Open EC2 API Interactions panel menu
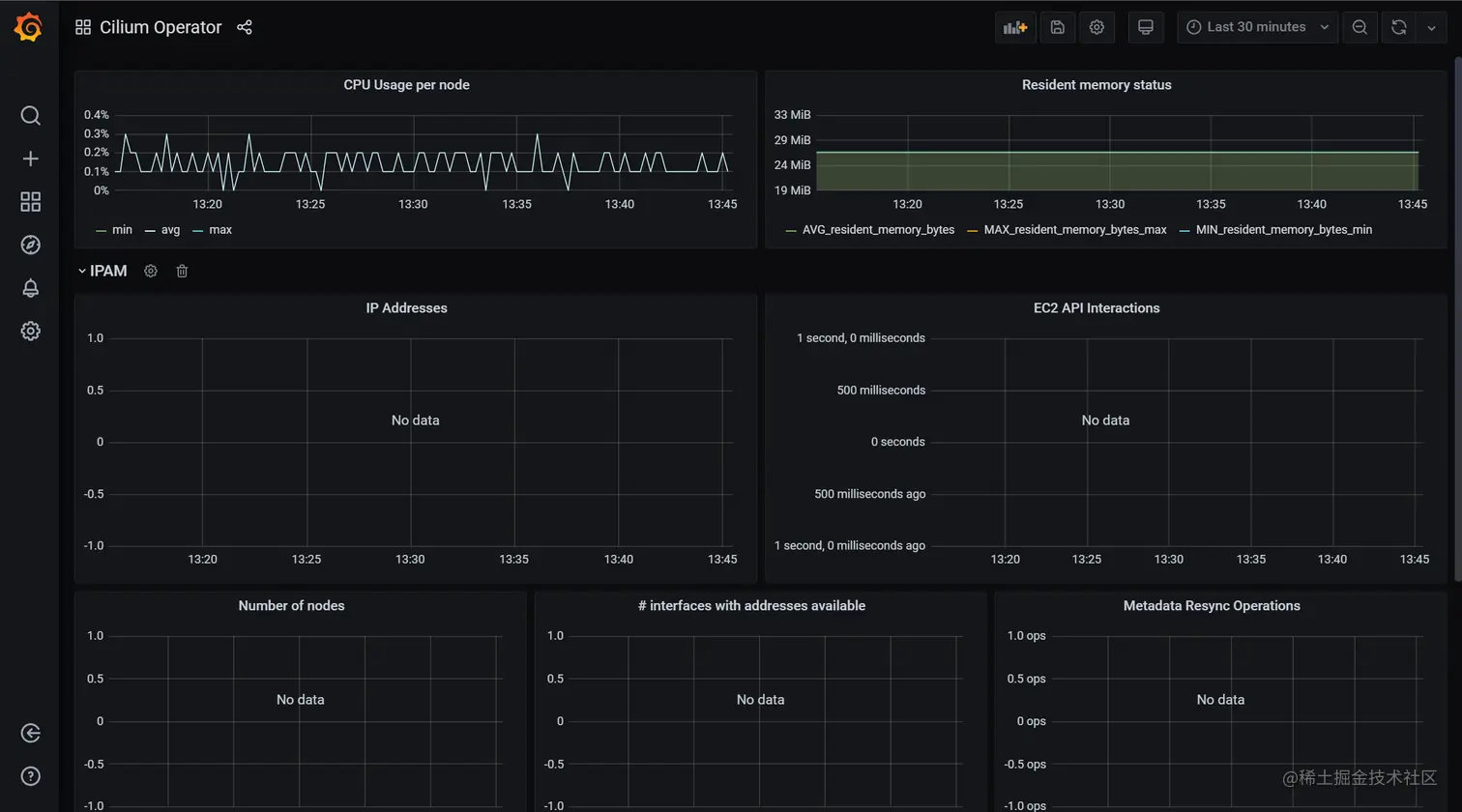This screenshot has width=1462, height=812. point(1096,308)
